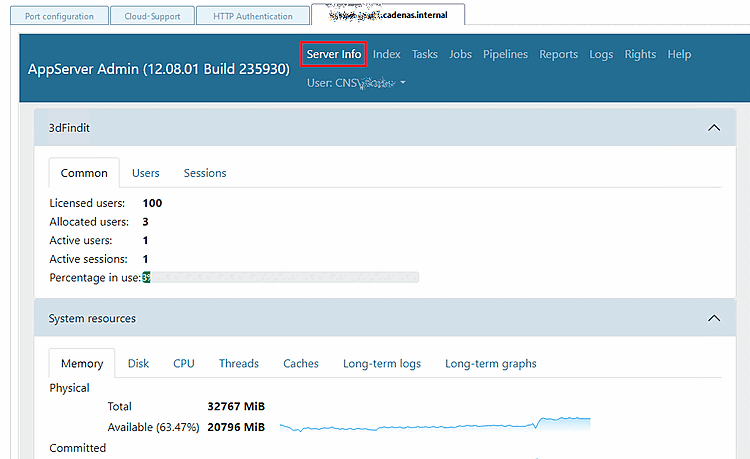The image size is (750, 459).
Task: Click the Available (63.47%) label
Action: [153, 427]
